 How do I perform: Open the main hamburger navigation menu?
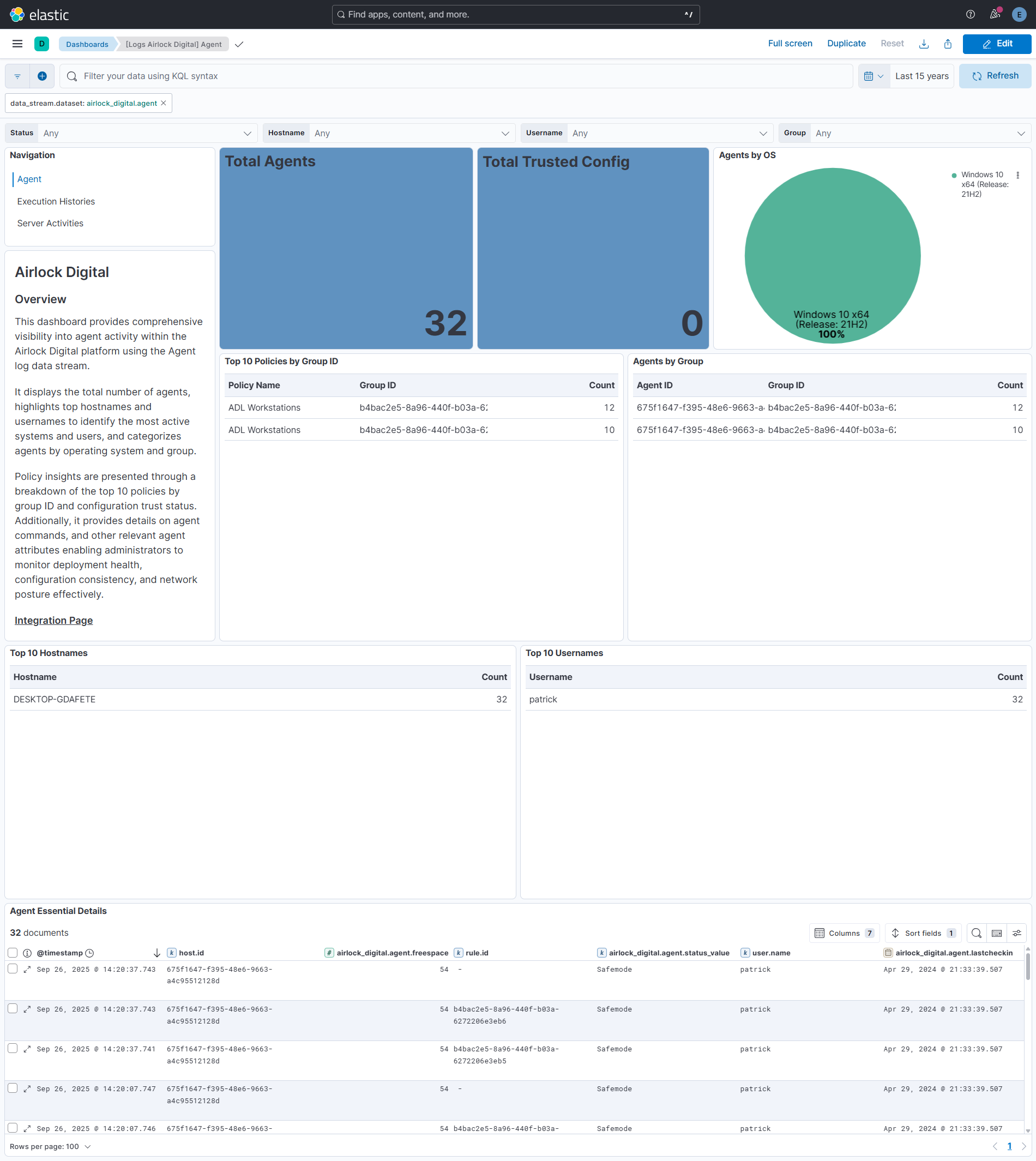pyautogui.click(x=17, y=44)
